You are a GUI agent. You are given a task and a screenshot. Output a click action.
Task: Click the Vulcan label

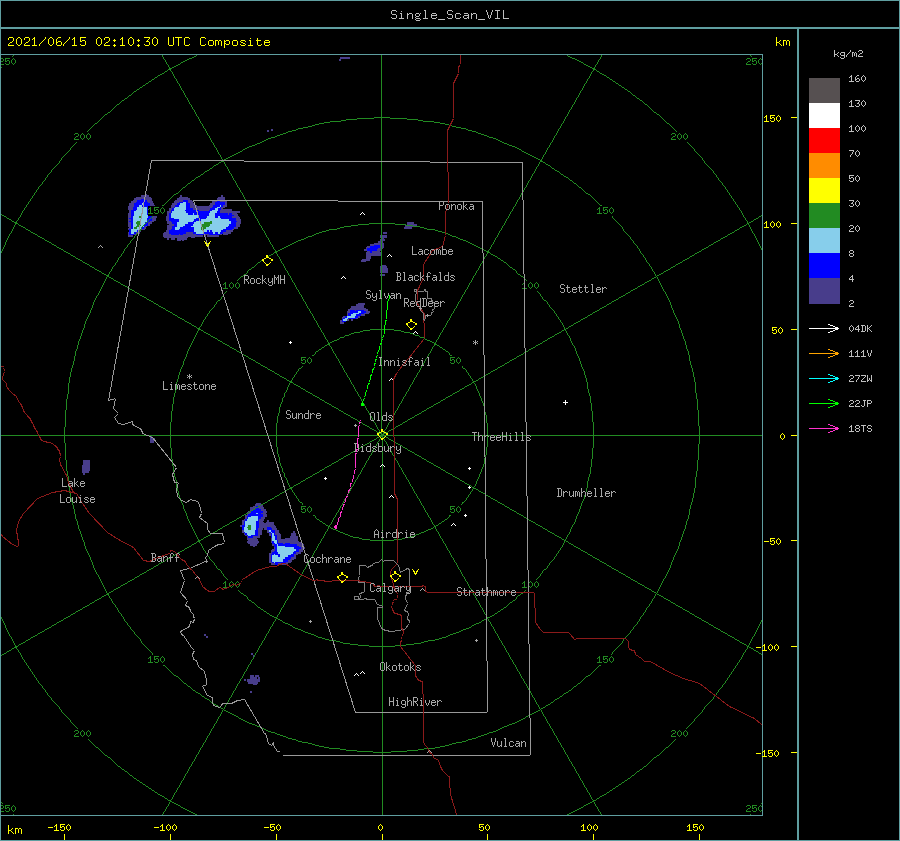[508, 743]
